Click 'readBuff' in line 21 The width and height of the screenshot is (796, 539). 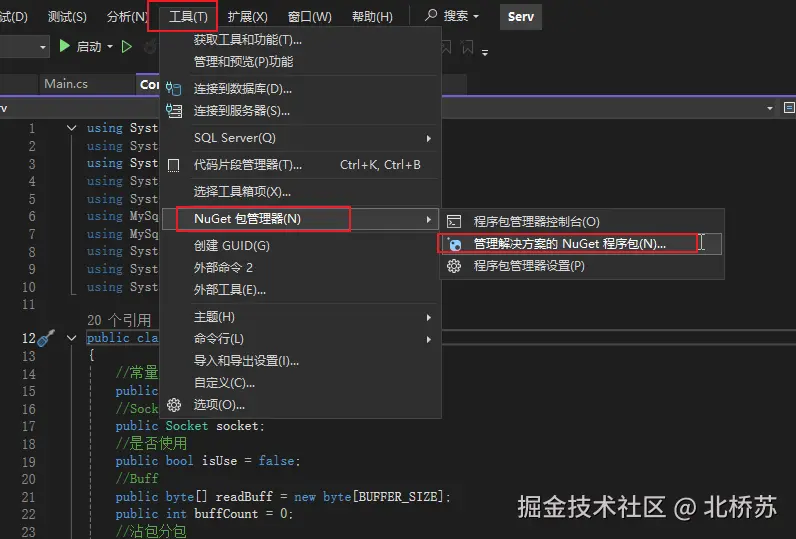pos(244,496)
